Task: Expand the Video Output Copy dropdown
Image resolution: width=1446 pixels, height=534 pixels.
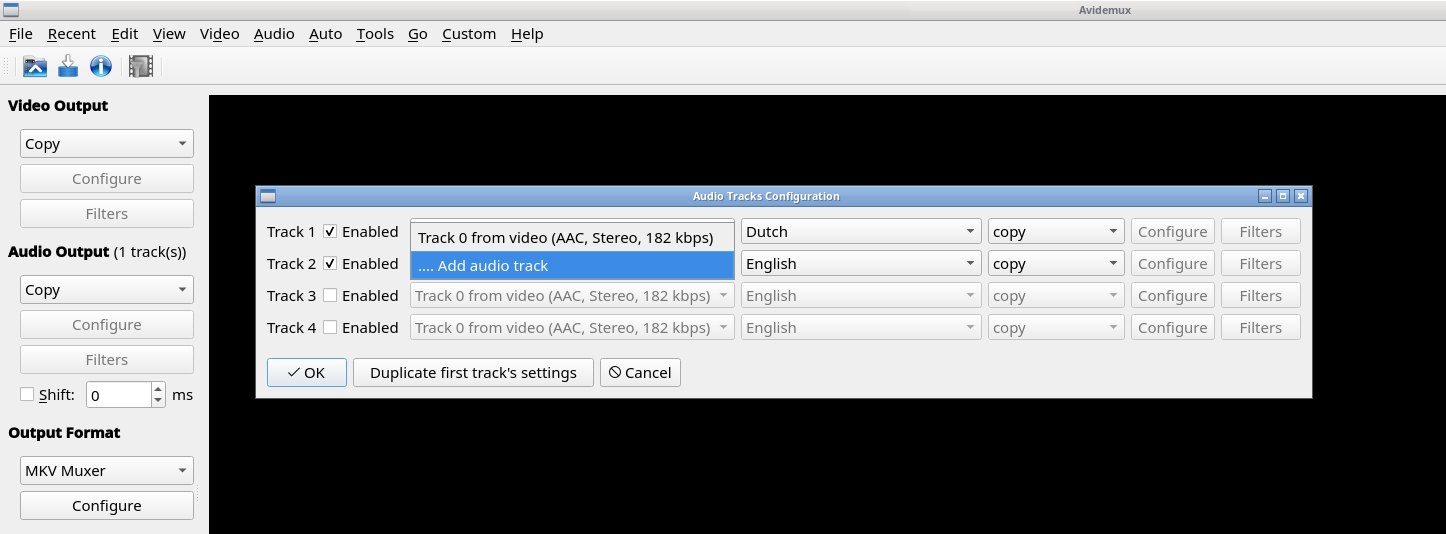Action: (107, 144)
